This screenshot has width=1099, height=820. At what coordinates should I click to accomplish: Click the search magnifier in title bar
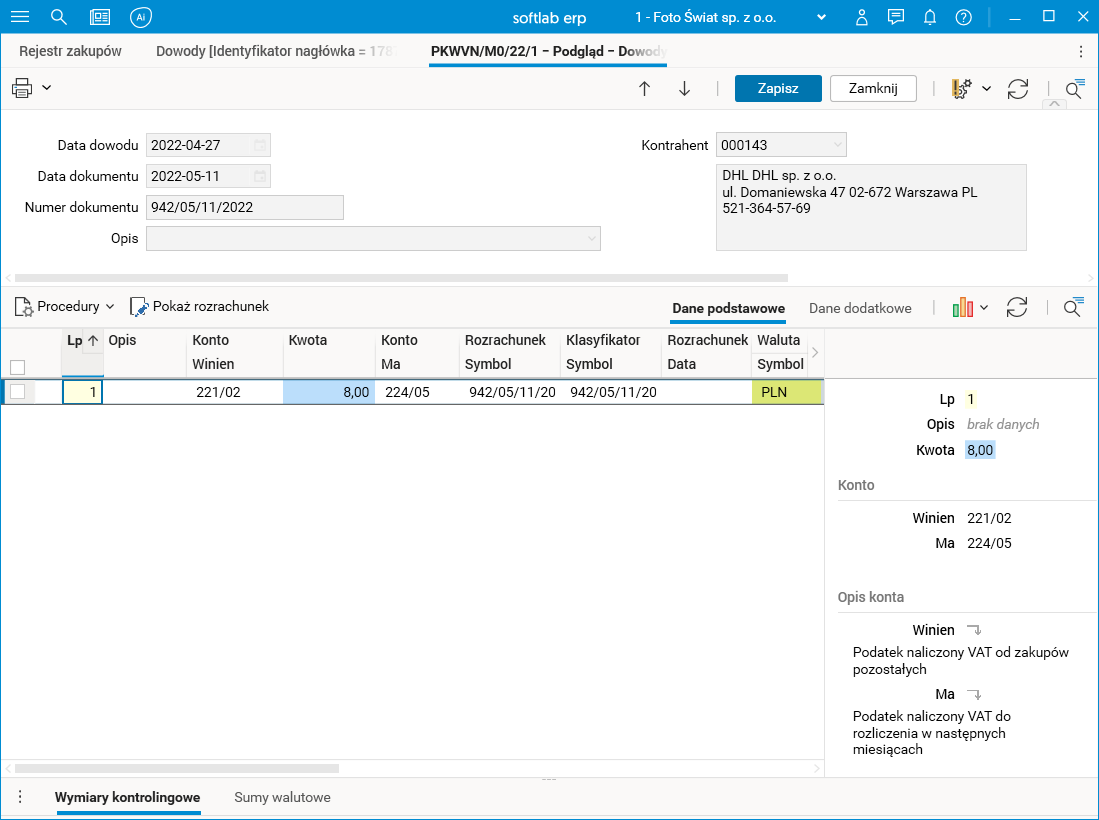59,17
